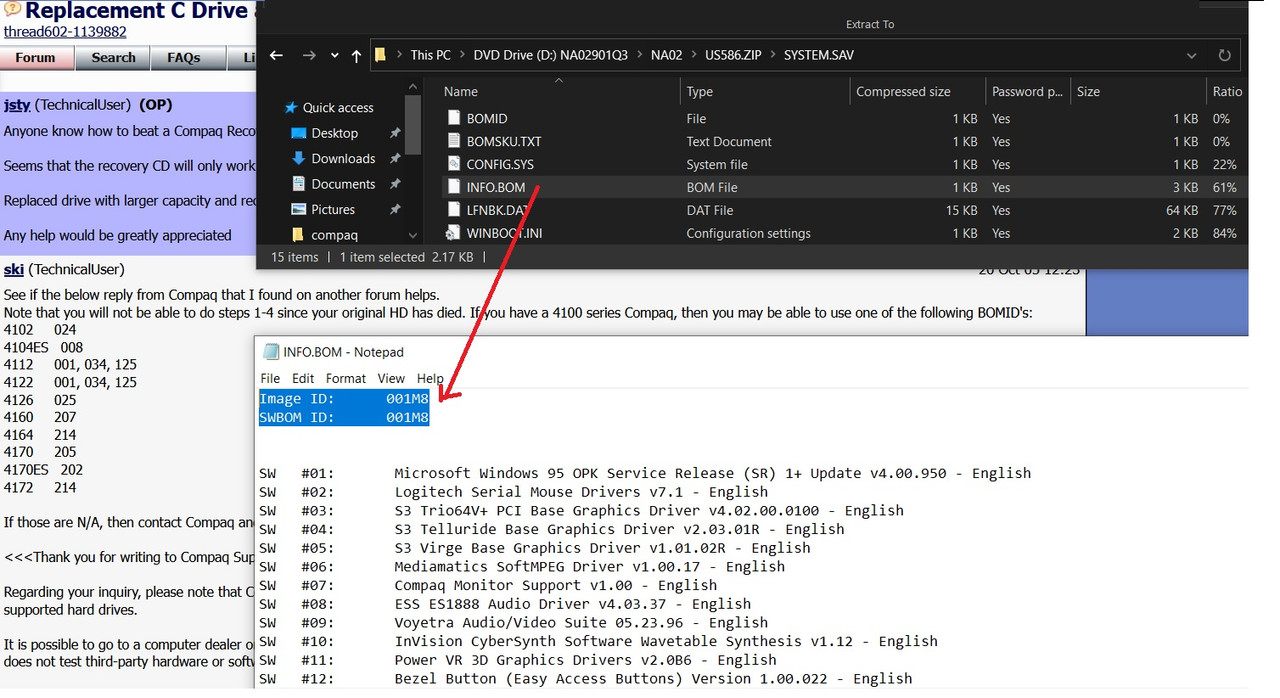Click the pin icon beside Pictures

[395, 210]
